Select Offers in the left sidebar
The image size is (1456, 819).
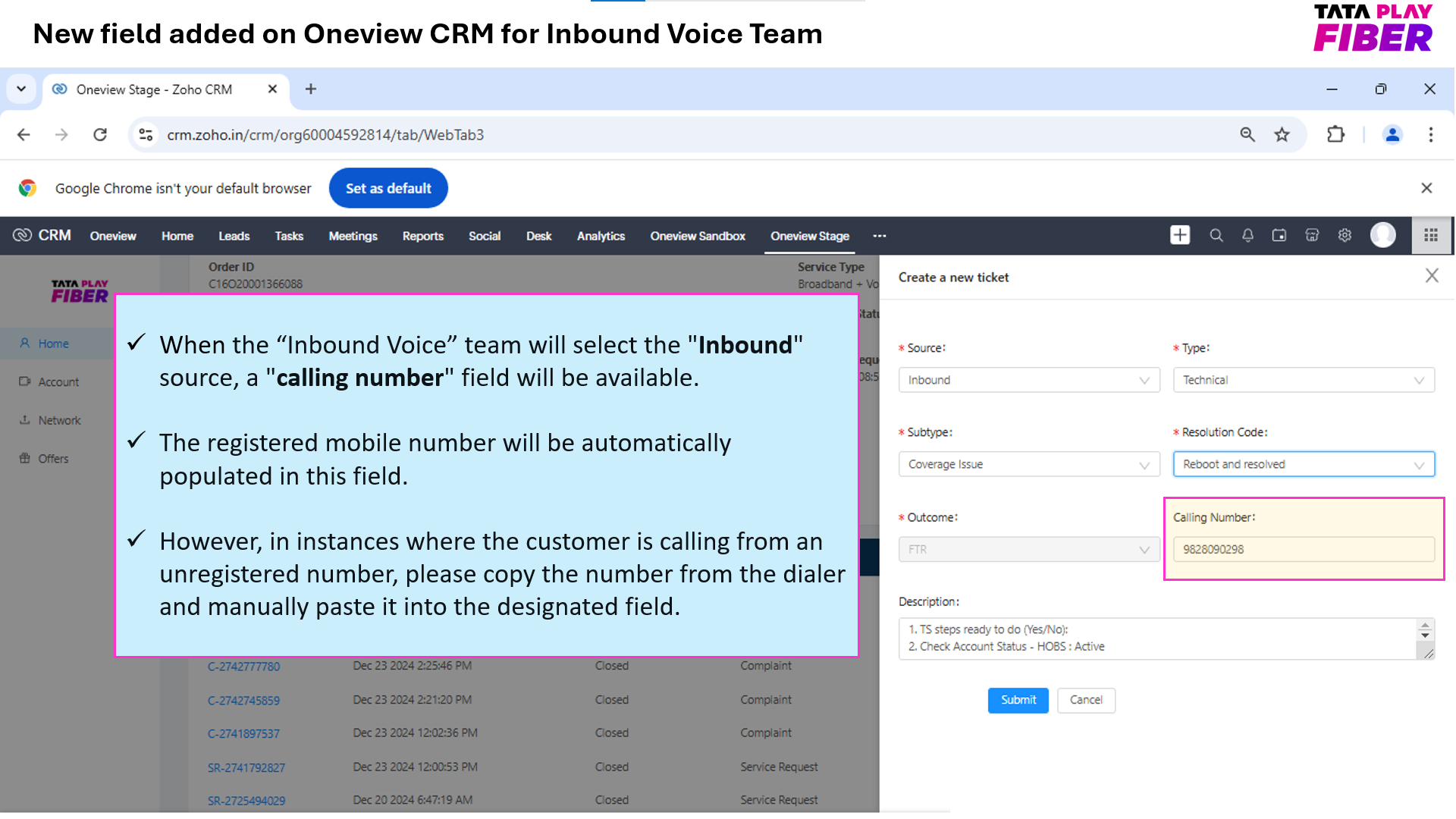[x=53, y=459]
